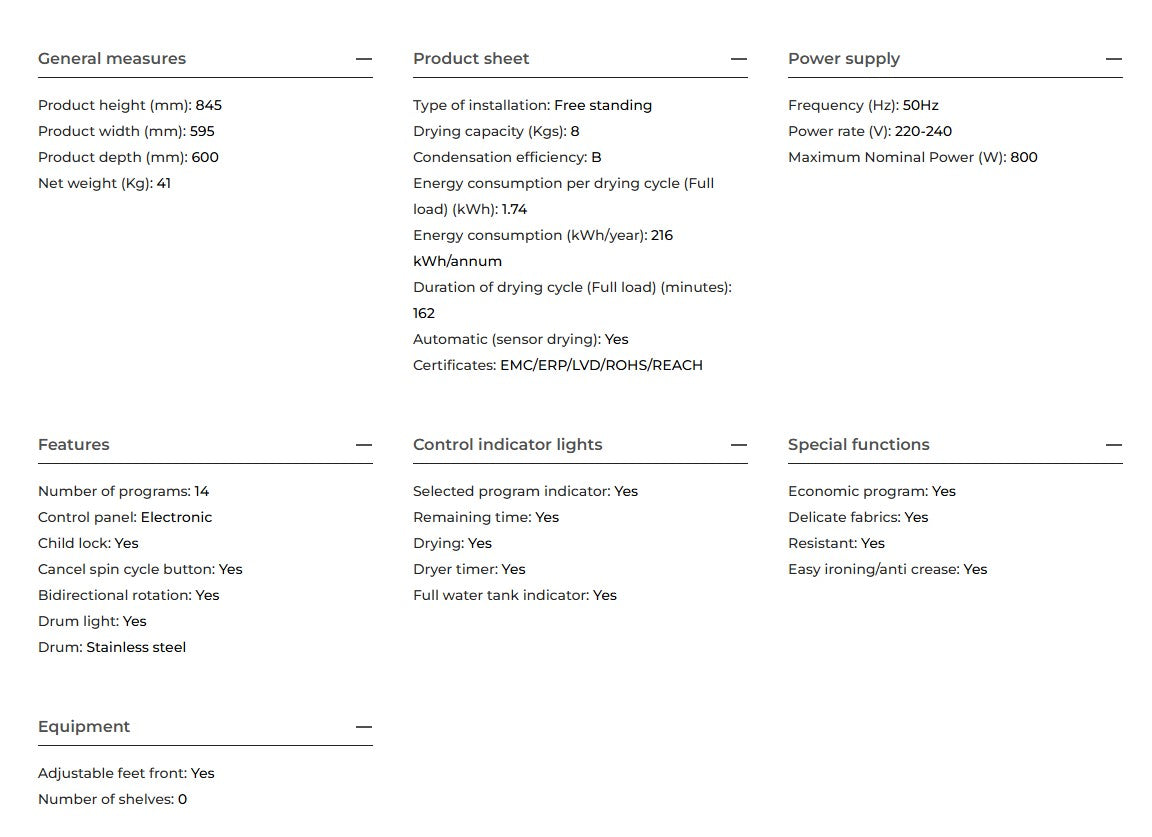
Task: Collapse the Product sheet section minus icon
Action: point(739,59)
